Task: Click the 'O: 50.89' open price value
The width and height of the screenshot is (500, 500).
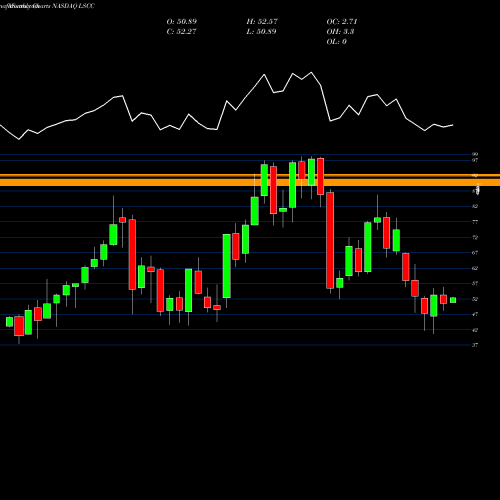Action: click(x=182, y=22)
